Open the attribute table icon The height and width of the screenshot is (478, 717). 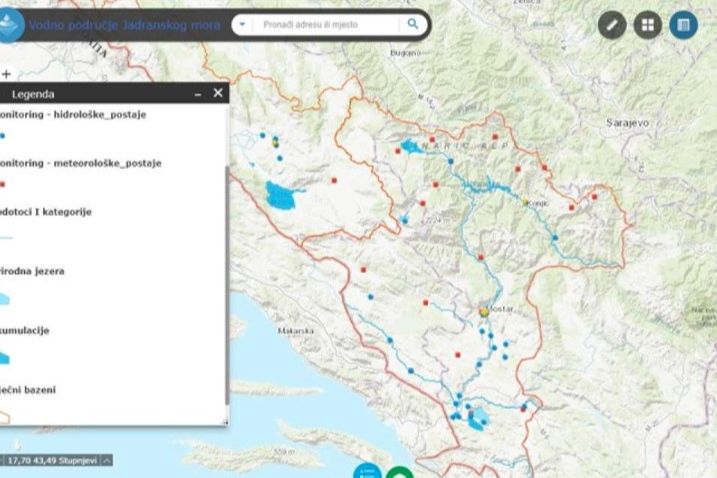tap(683, 25)
